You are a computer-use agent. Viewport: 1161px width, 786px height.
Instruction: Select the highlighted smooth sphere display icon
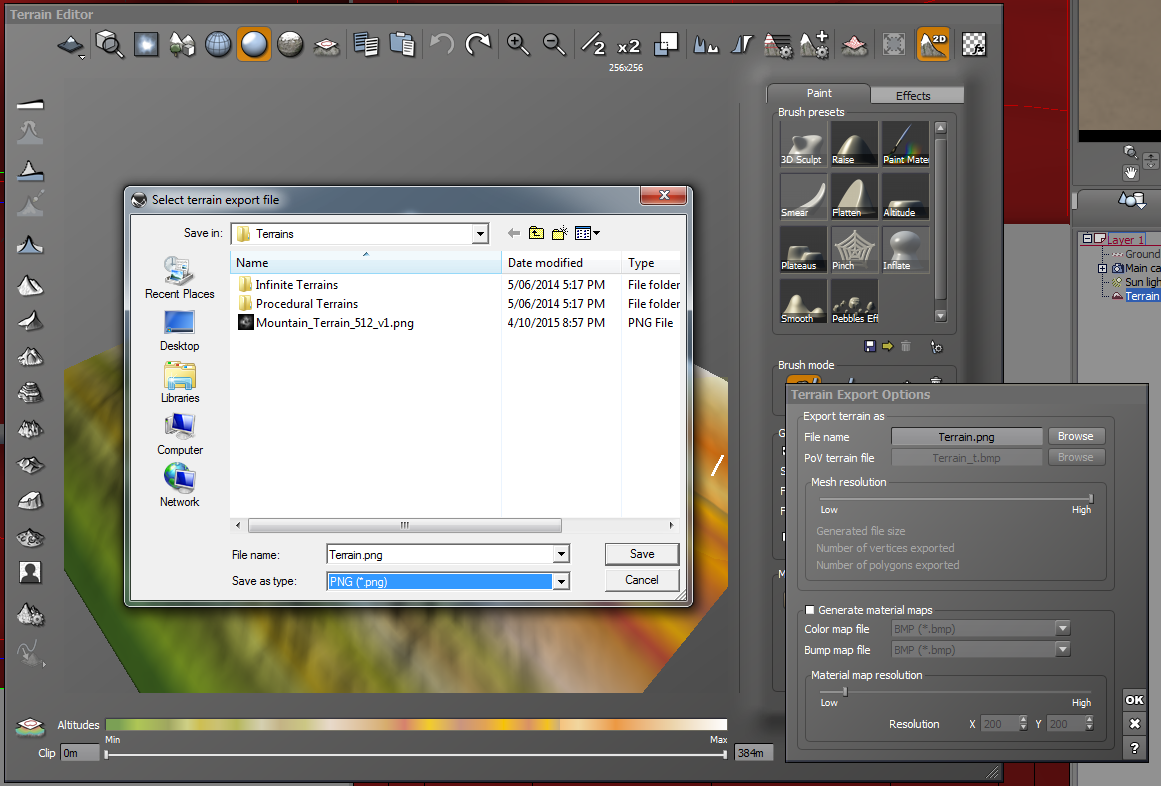pos(254,44)
